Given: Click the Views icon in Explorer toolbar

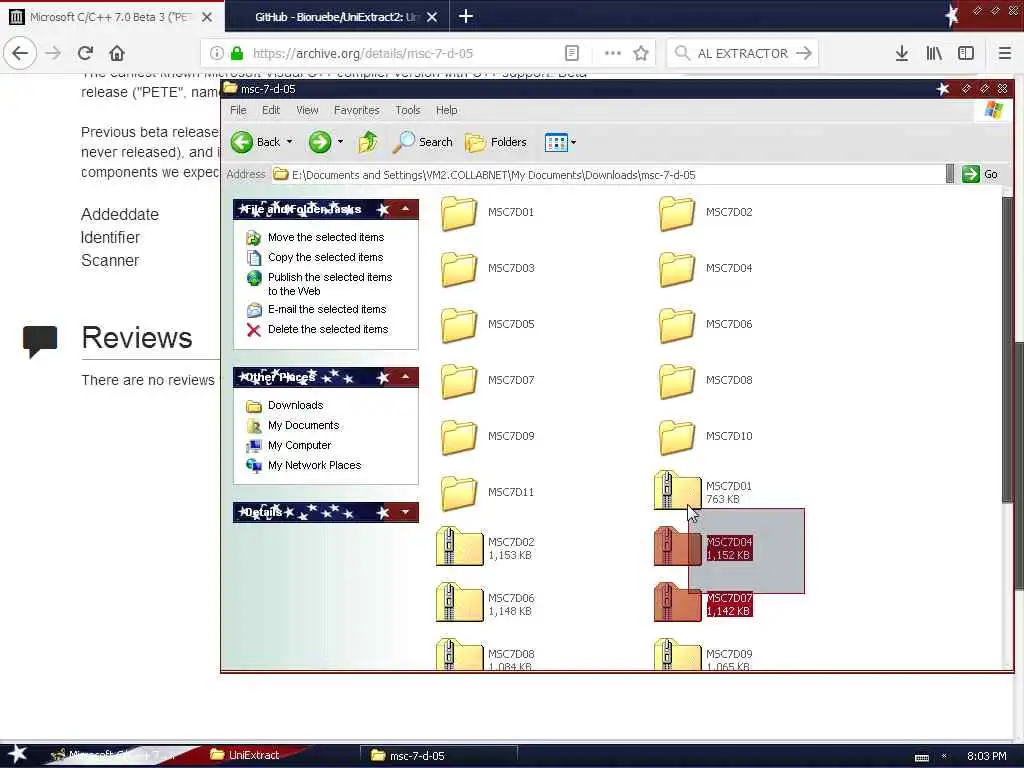Looking at the screenshot, I should coord(556,142).
